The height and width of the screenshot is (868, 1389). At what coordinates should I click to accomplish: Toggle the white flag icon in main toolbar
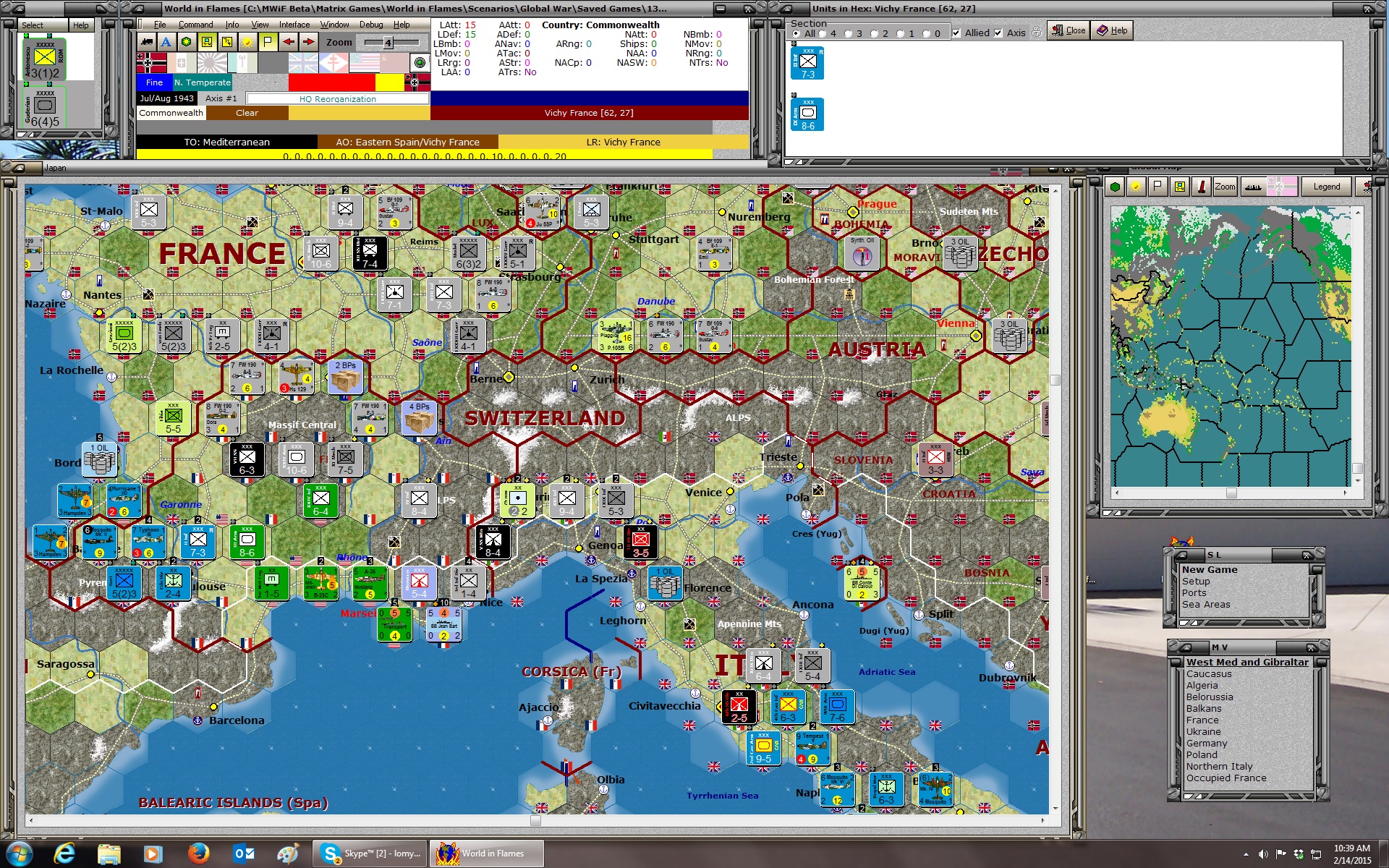[268, 42]
